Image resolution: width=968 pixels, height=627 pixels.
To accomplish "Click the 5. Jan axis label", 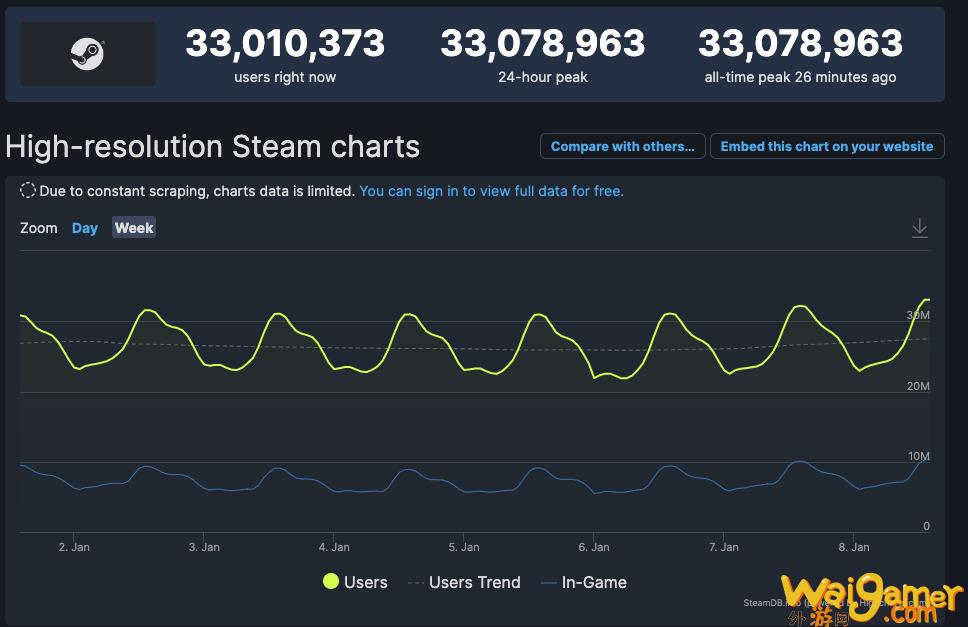I will 464,547.
